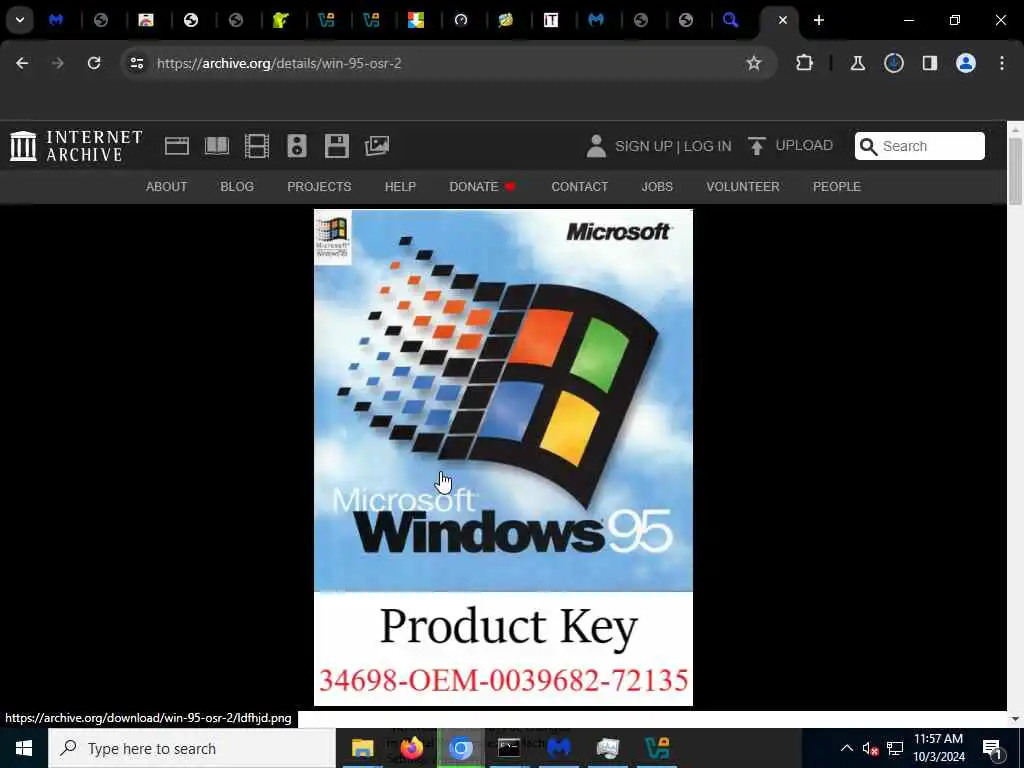This screenshot has width=1024, height=768.
Task: Switch to the tab with T favicon
Action: click(x=551, y=20)
